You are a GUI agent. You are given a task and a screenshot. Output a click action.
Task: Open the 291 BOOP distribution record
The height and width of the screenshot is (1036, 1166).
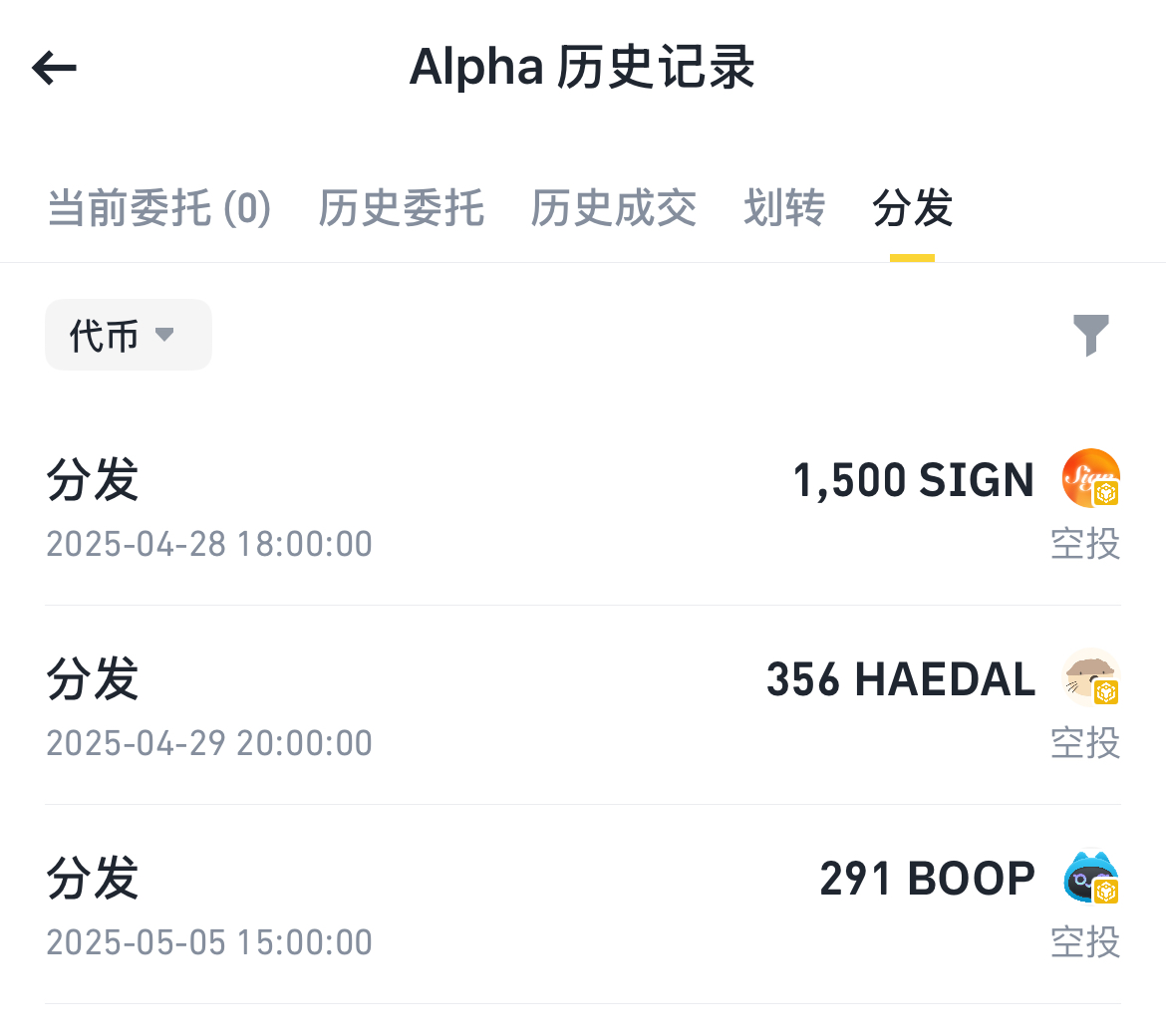[x=583, y=905]
